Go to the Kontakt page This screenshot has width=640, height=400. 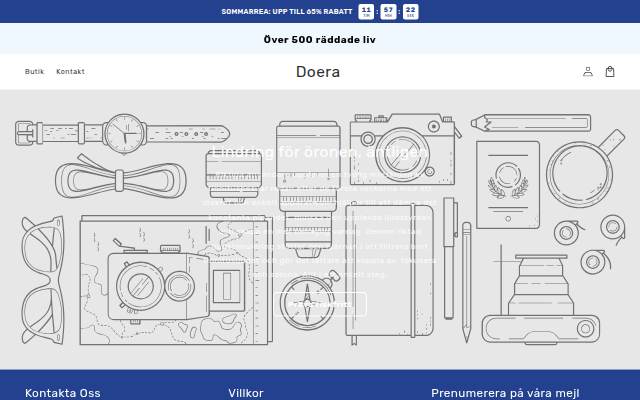[71, 71]
